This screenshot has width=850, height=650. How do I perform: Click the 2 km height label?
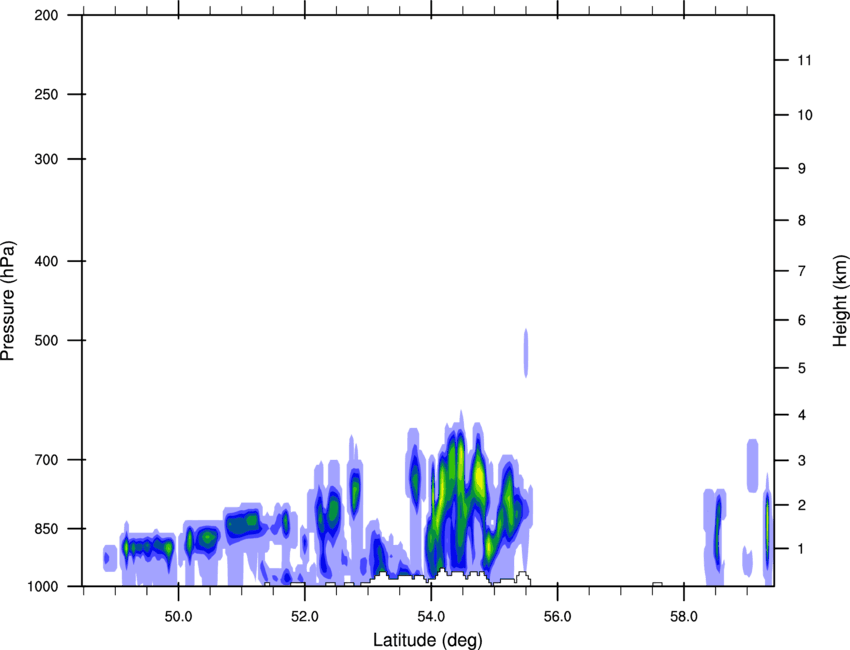802,505
